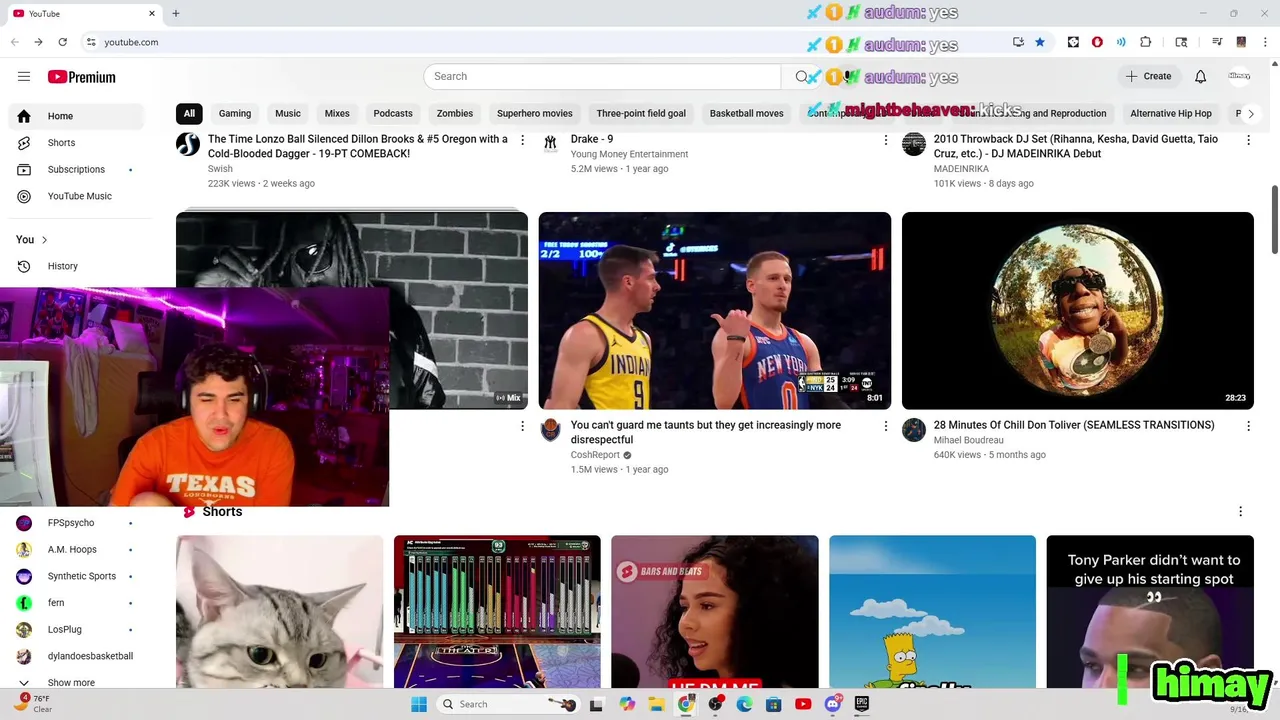Play the Don Toliver fisheye thumbnail

[x=1078, y=310]
